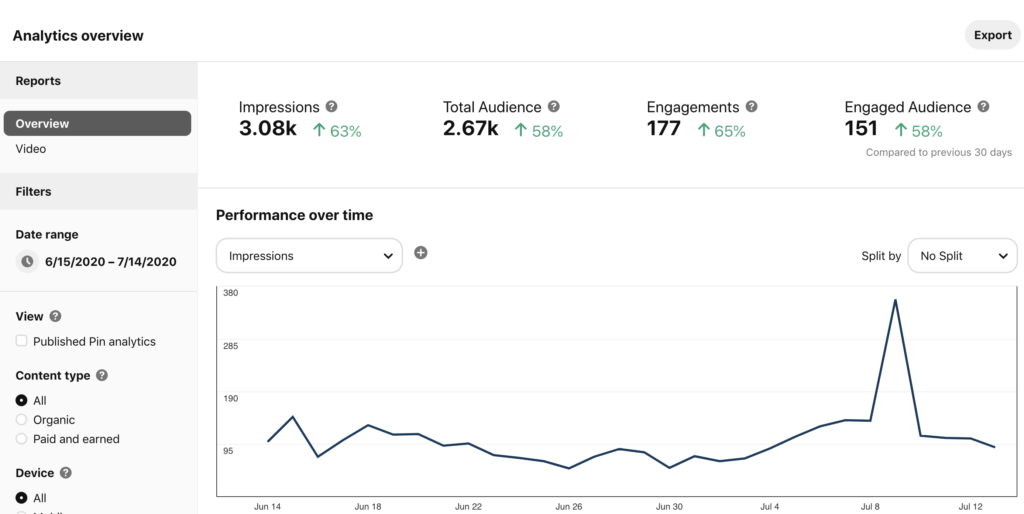Enable Published Pin analytics checkbox
The width and height of the screenshot is (1024, 514).
coord(22,341)
